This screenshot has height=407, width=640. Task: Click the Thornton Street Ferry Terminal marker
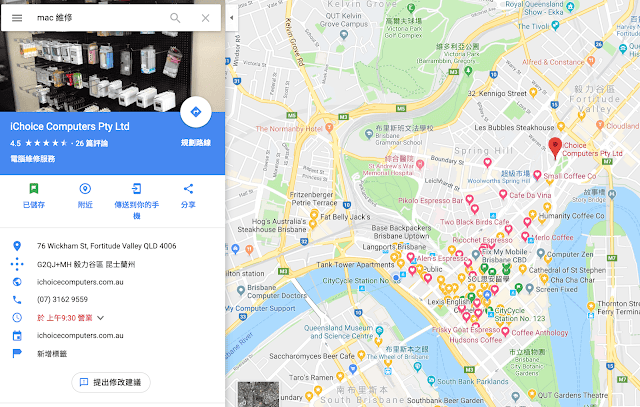tap(591, 307)
